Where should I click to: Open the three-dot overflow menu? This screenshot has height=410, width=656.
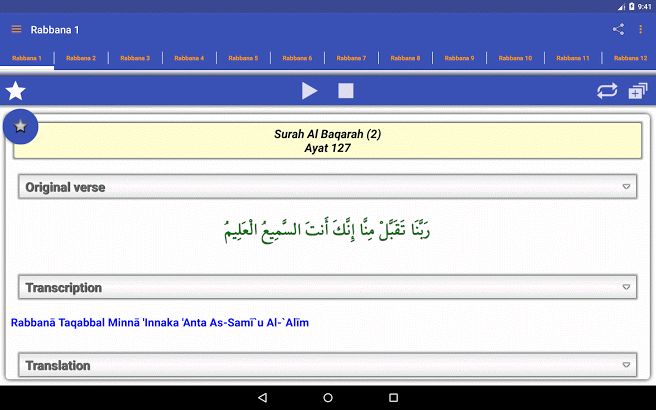coord(641,29)
